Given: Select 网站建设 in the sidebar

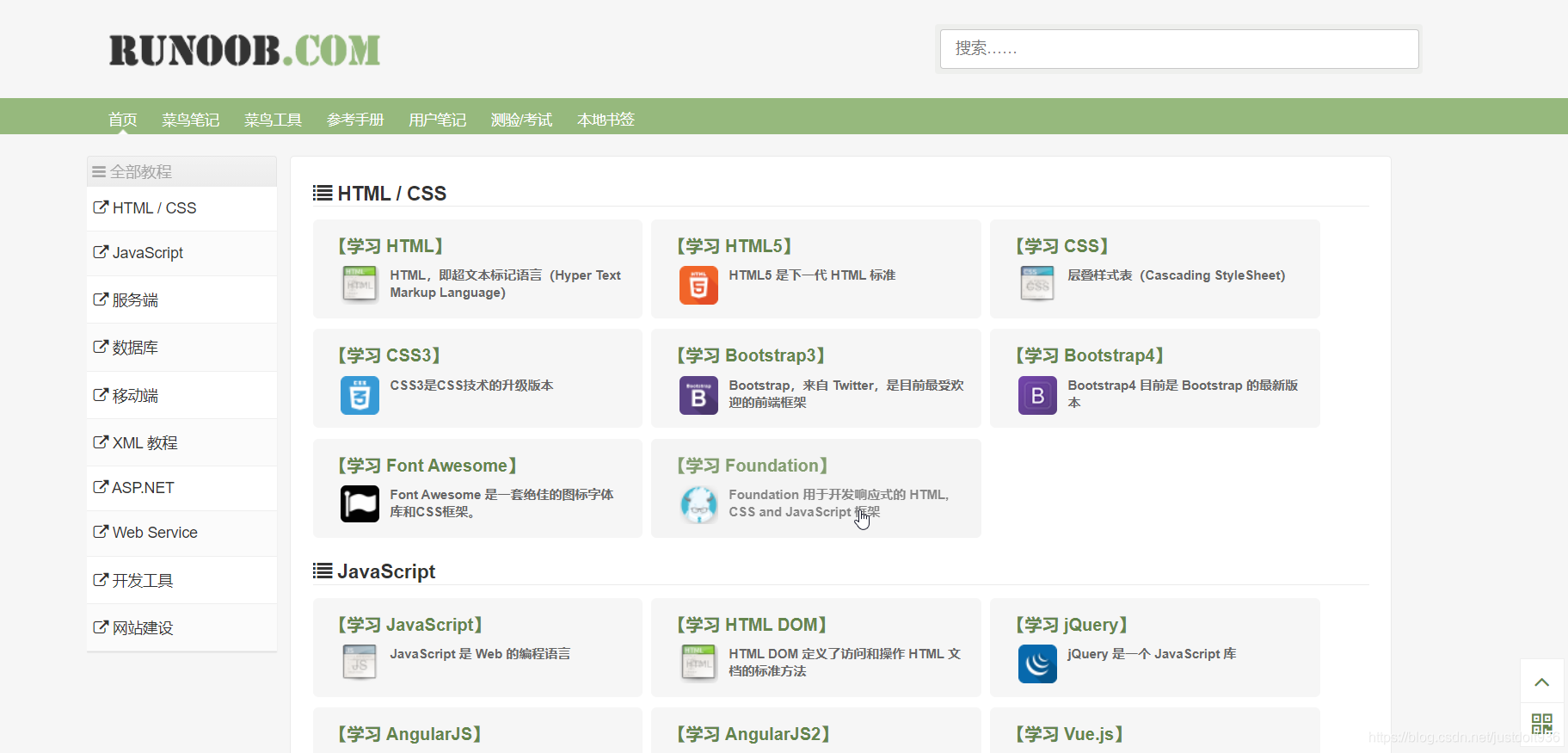Looking at the screenshot, I should click(181, 627).
